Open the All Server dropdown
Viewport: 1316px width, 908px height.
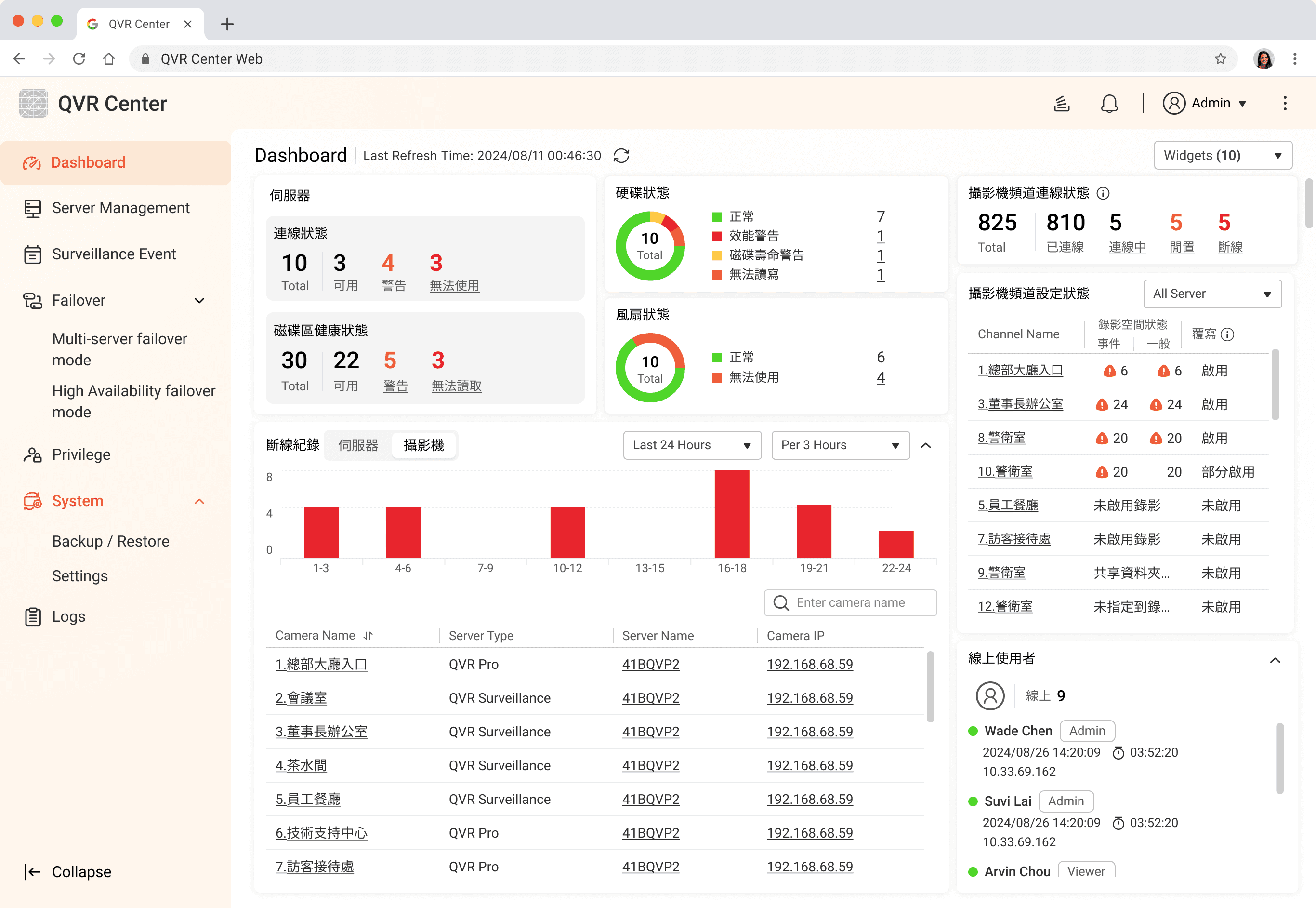(1212, 294)
